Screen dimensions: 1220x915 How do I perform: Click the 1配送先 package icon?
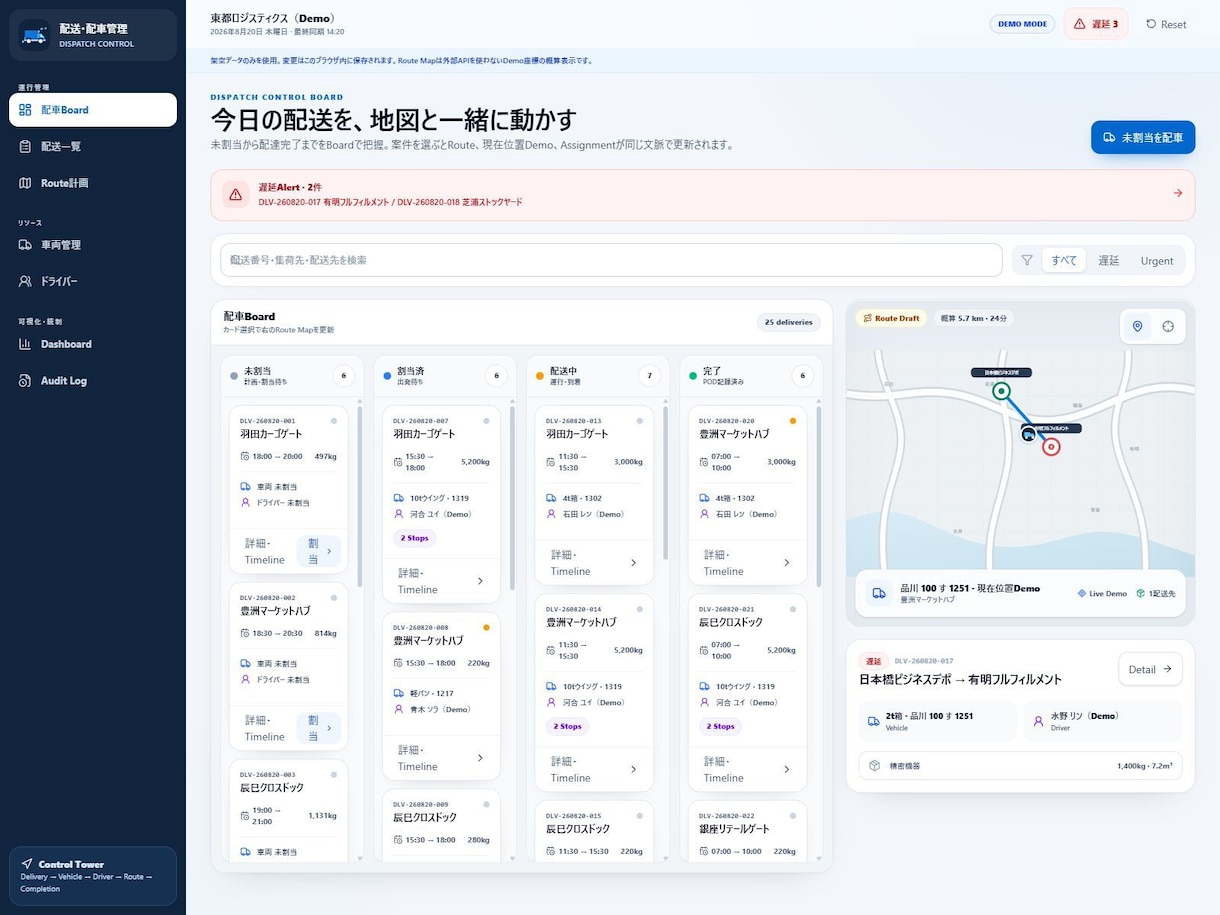[x=1140, y=593]
